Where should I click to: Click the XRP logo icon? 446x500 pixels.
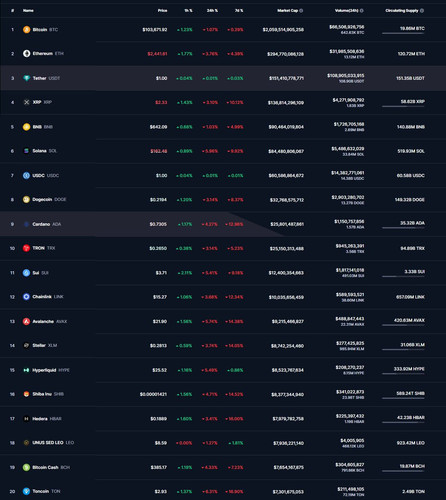[26, 102]
